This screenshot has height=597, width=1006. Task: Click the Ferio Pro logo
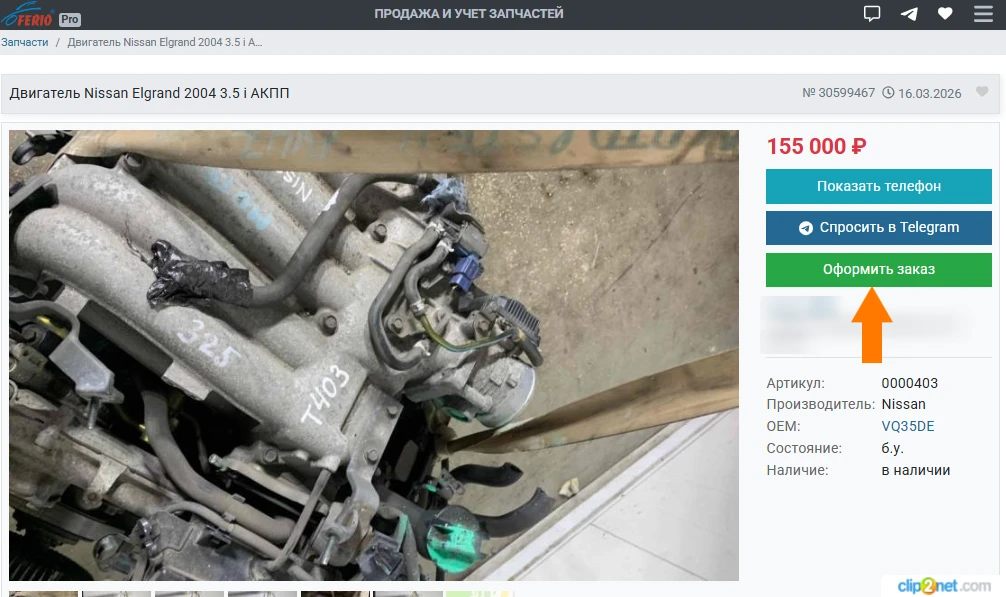point(40,15)
